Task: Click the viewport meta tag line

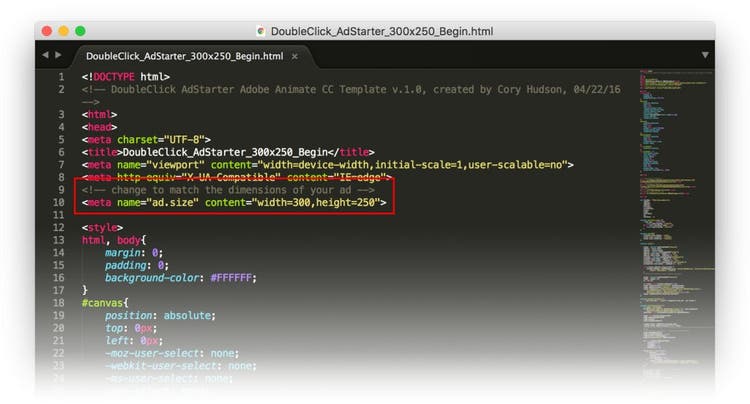Action: click(x=327, y=165)
